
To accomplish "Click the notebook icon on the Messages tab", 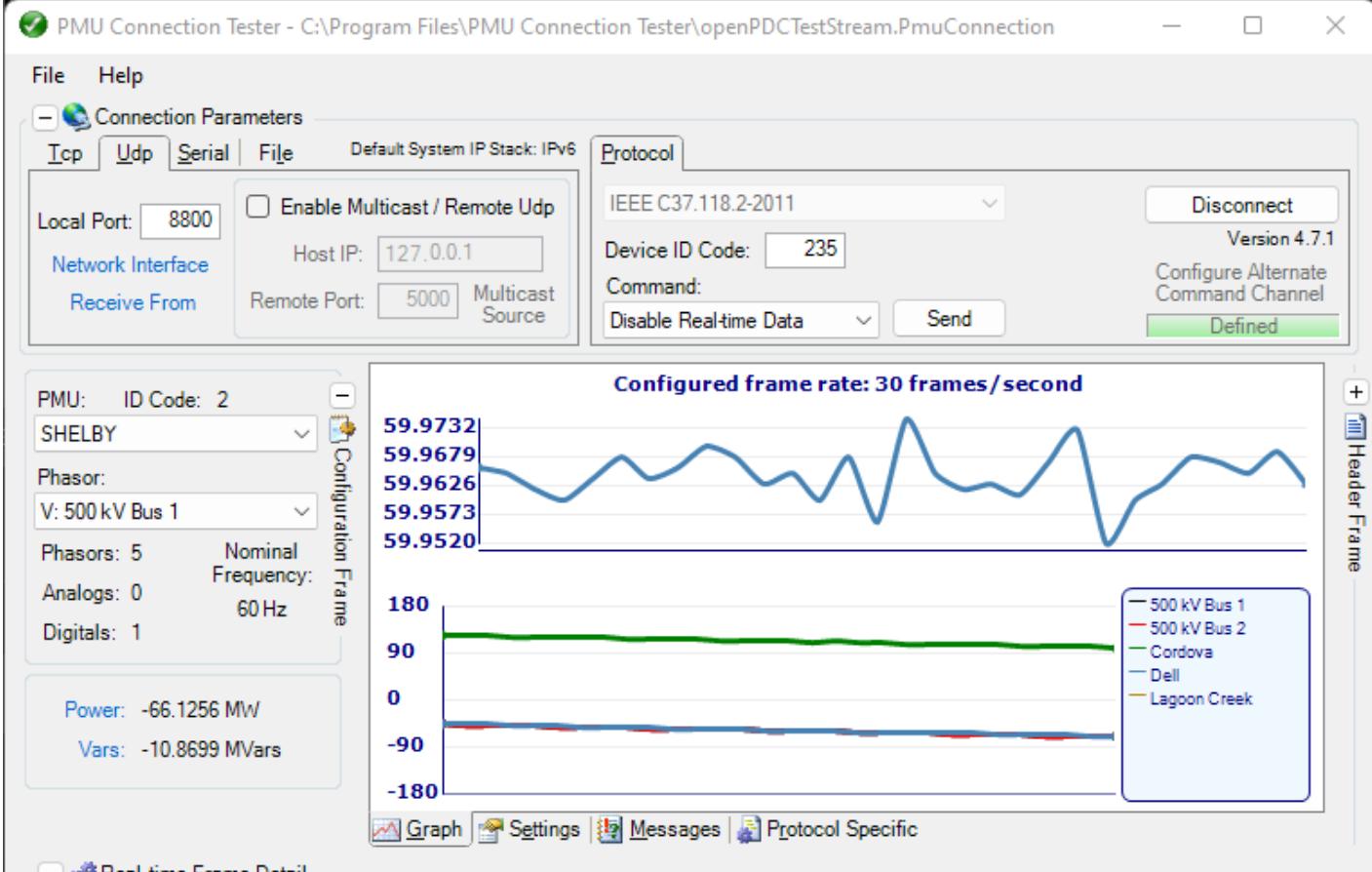I will 609,829.
